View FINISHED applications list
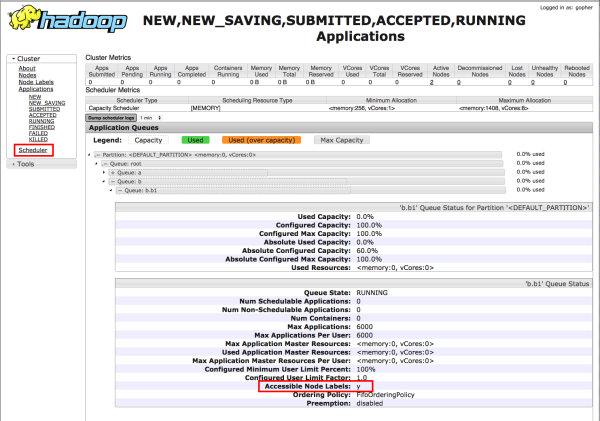Viewport: 600px width, 421px height. (42, 127)
